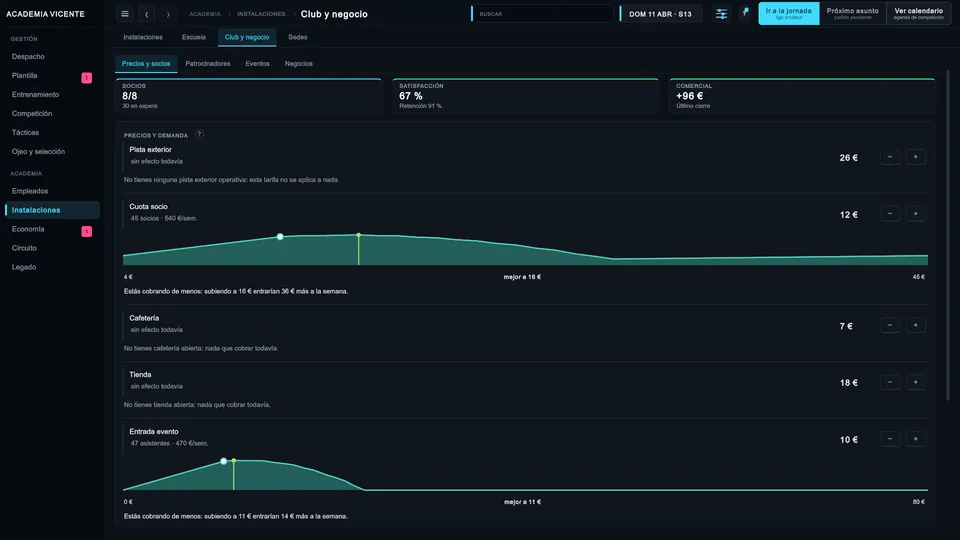Click the vertical page scrollbar

[x=948, y=236]
